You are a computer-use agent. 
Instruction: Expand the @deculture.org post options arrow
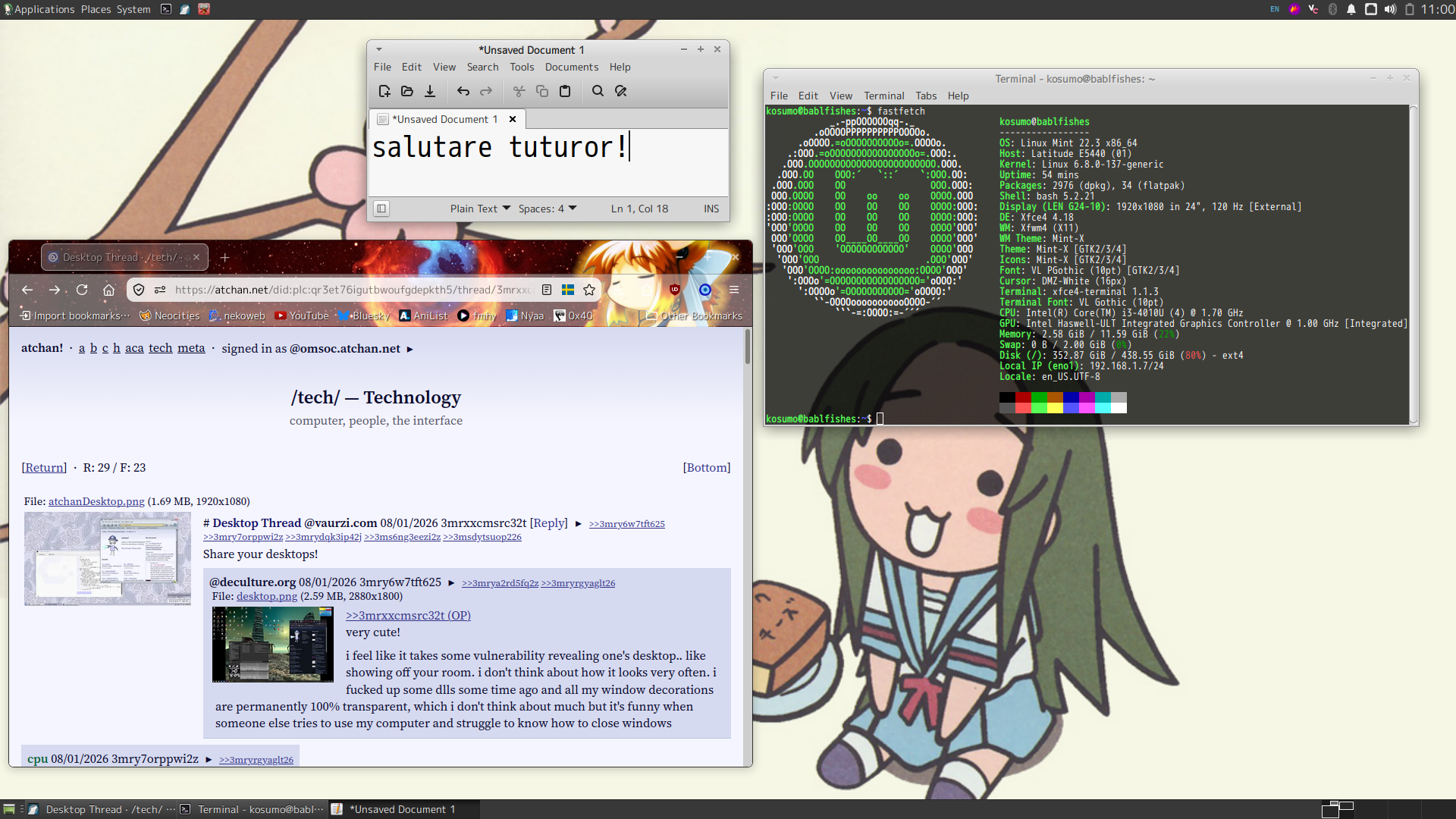point(451,583)
